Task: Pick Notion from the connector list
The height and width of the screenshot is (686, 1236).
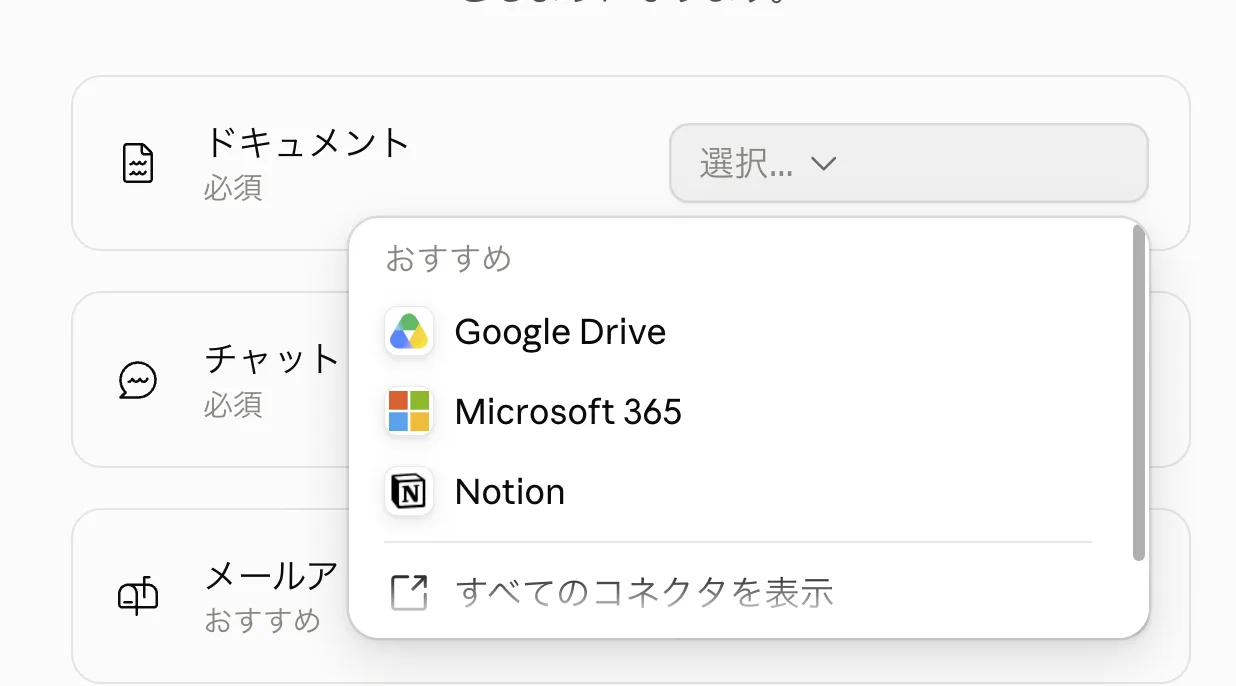Action: (738, 491)
